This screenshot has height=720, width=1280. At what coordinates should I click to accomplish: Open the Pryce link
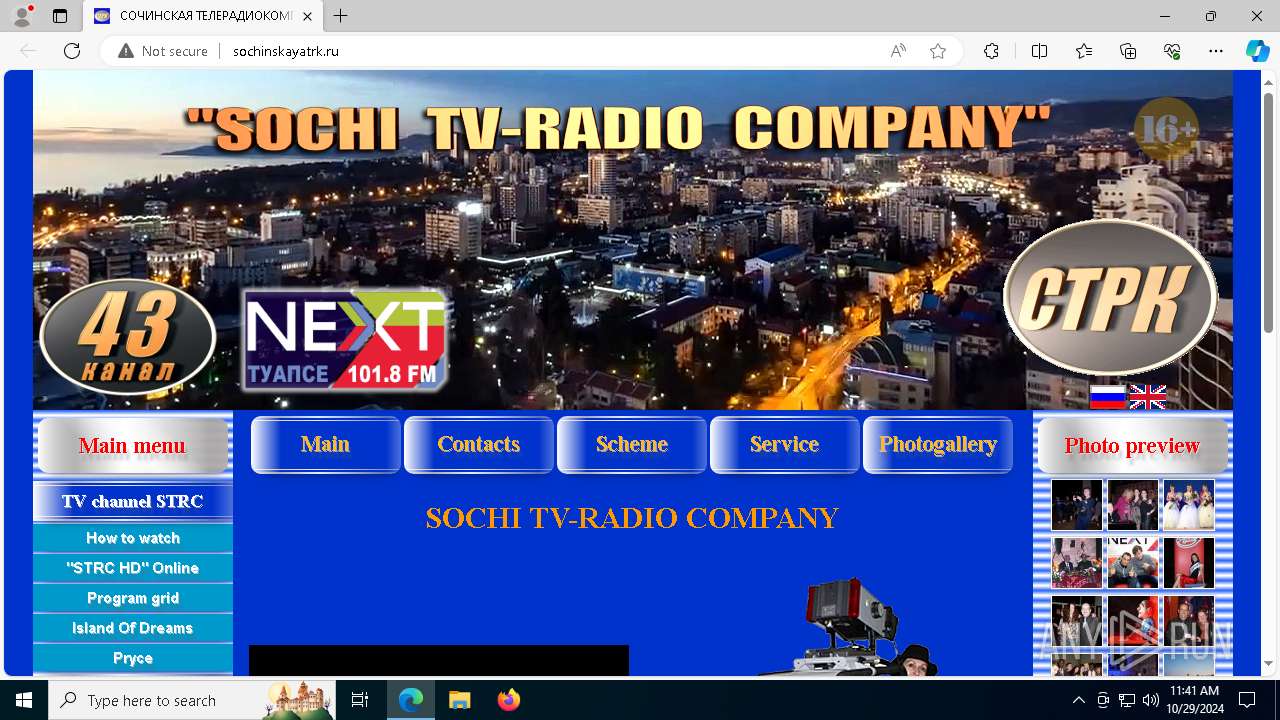pyautogui.click(x=133, y=658)
